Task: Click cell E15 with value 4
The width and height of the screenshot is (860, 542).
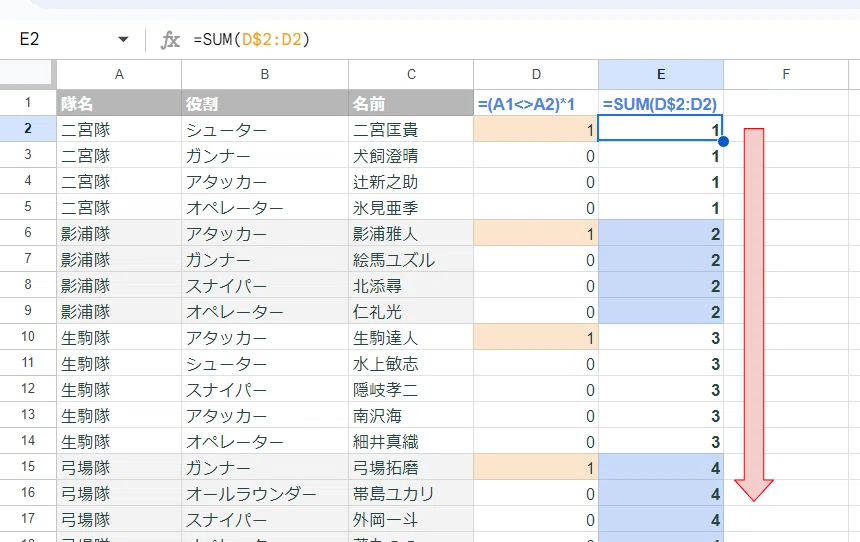Action: (x=661, y=467)
